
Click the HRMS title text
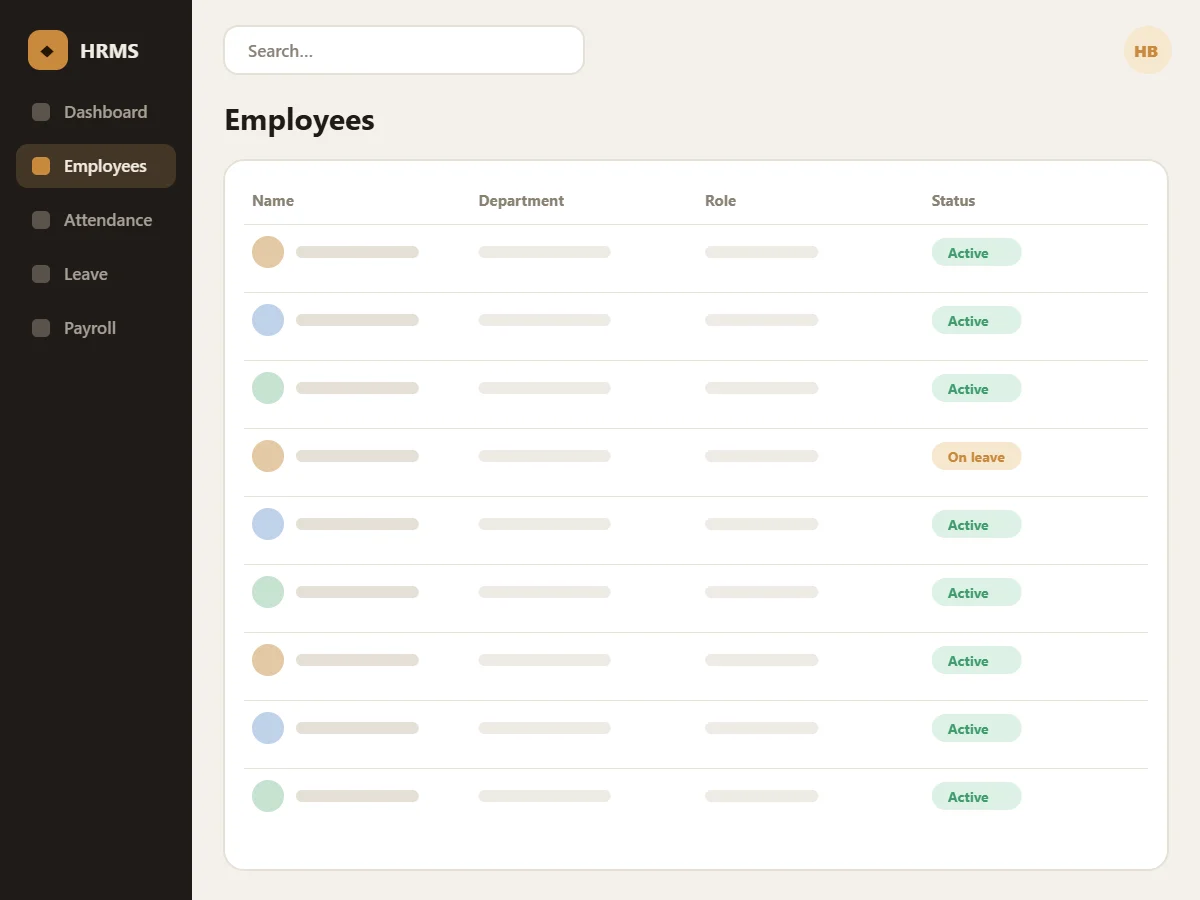pos(109,51)
